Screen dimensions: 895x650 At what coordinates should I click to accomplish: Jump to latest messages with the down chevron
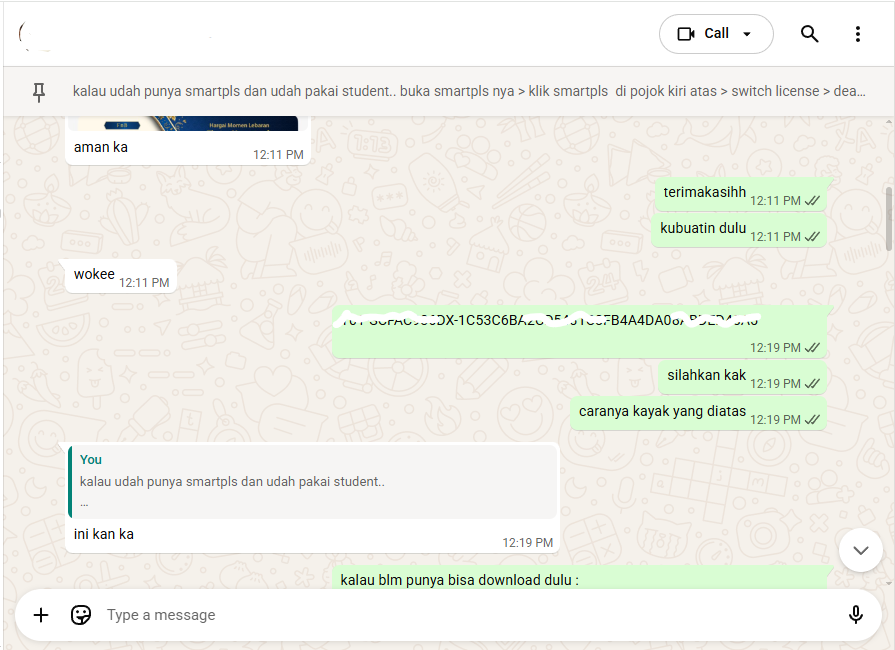[x=860, y=549]
